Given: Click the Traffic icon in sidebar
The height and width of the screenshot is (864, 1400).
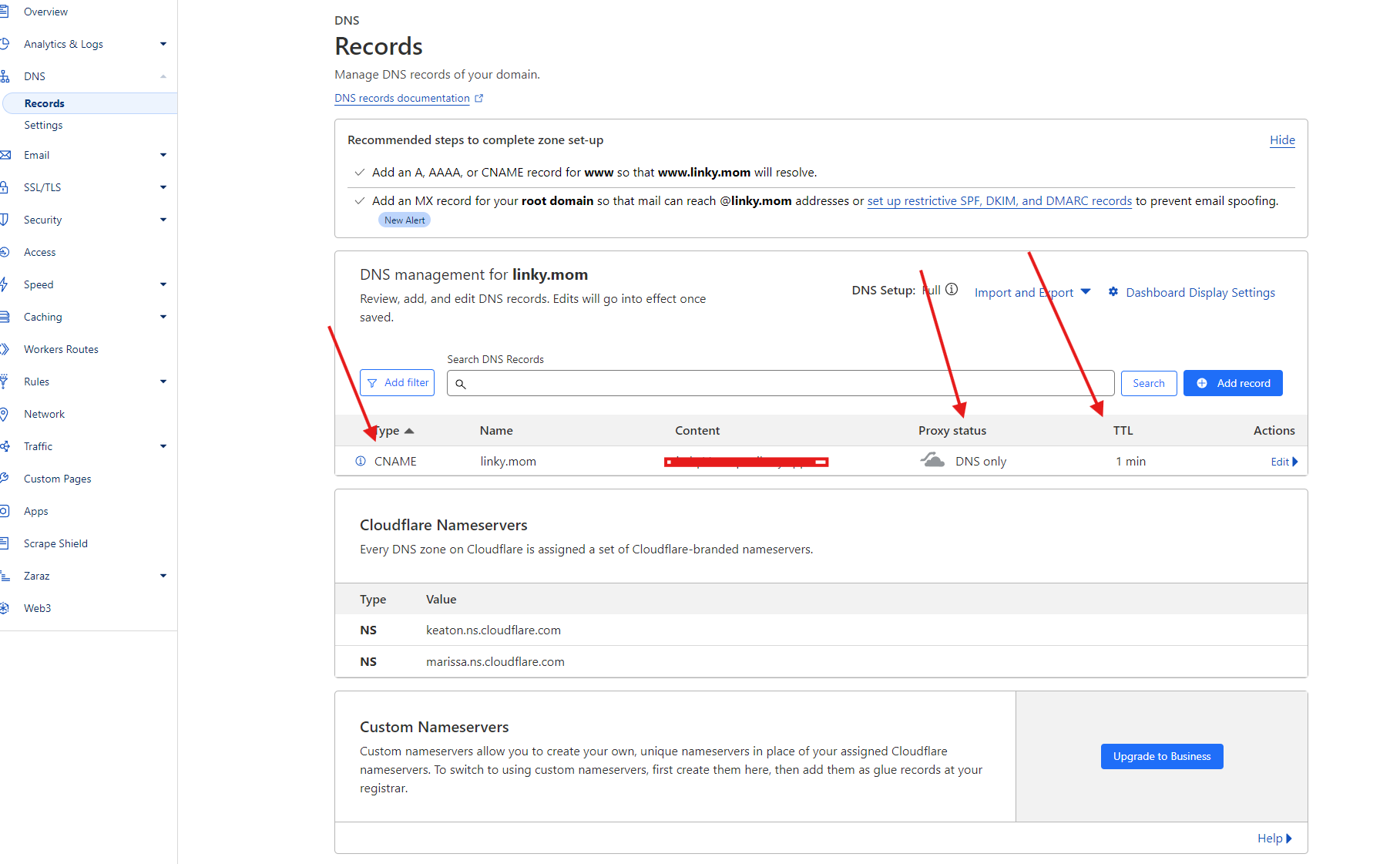Looking at the screenshot, I should tap(5, 446).
